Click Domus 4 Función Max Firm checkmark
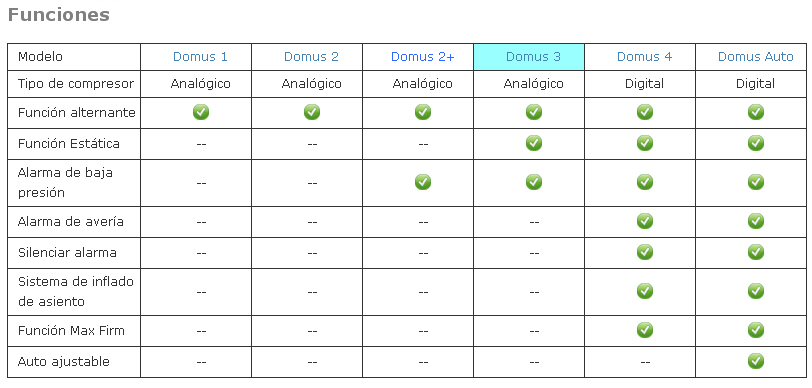The height and width of the screenshot is (388, 812). click(x=645, y=330)
